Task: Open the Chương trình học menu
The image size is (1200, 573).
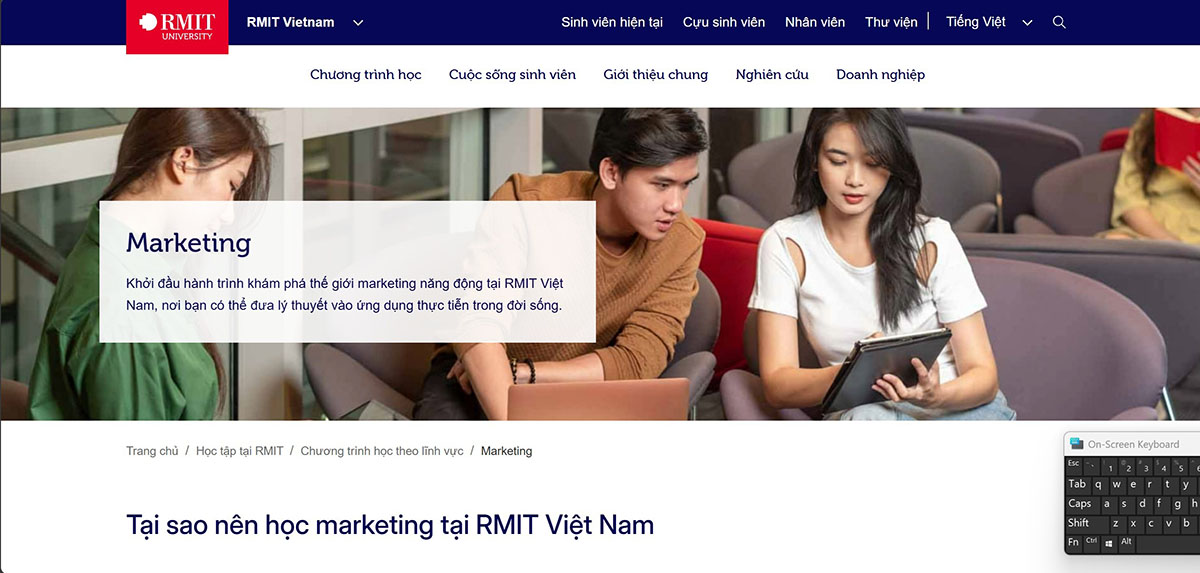Action: [366, 75]
